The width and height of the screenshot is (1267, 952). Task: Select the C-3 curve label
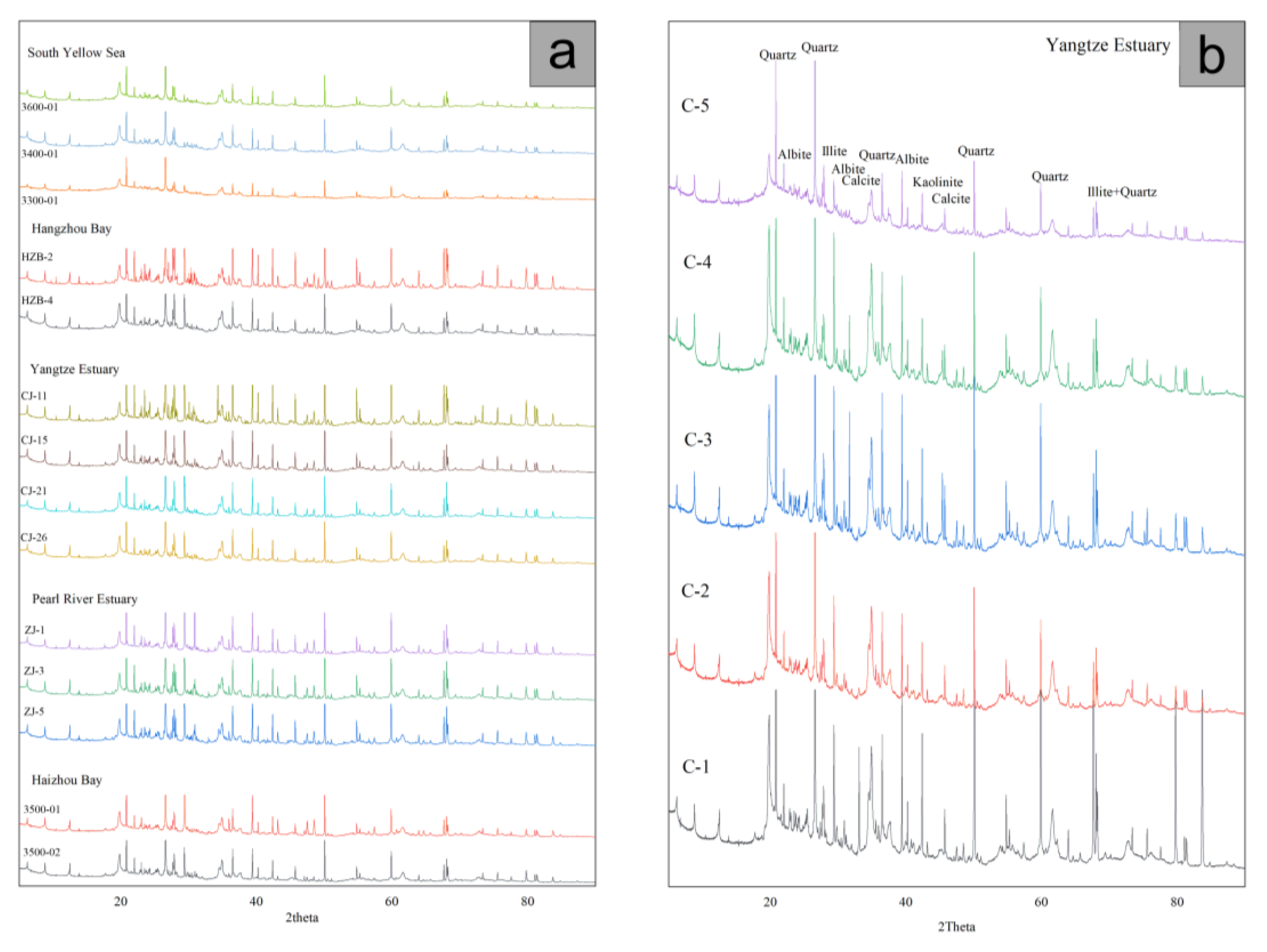(698, 440)
